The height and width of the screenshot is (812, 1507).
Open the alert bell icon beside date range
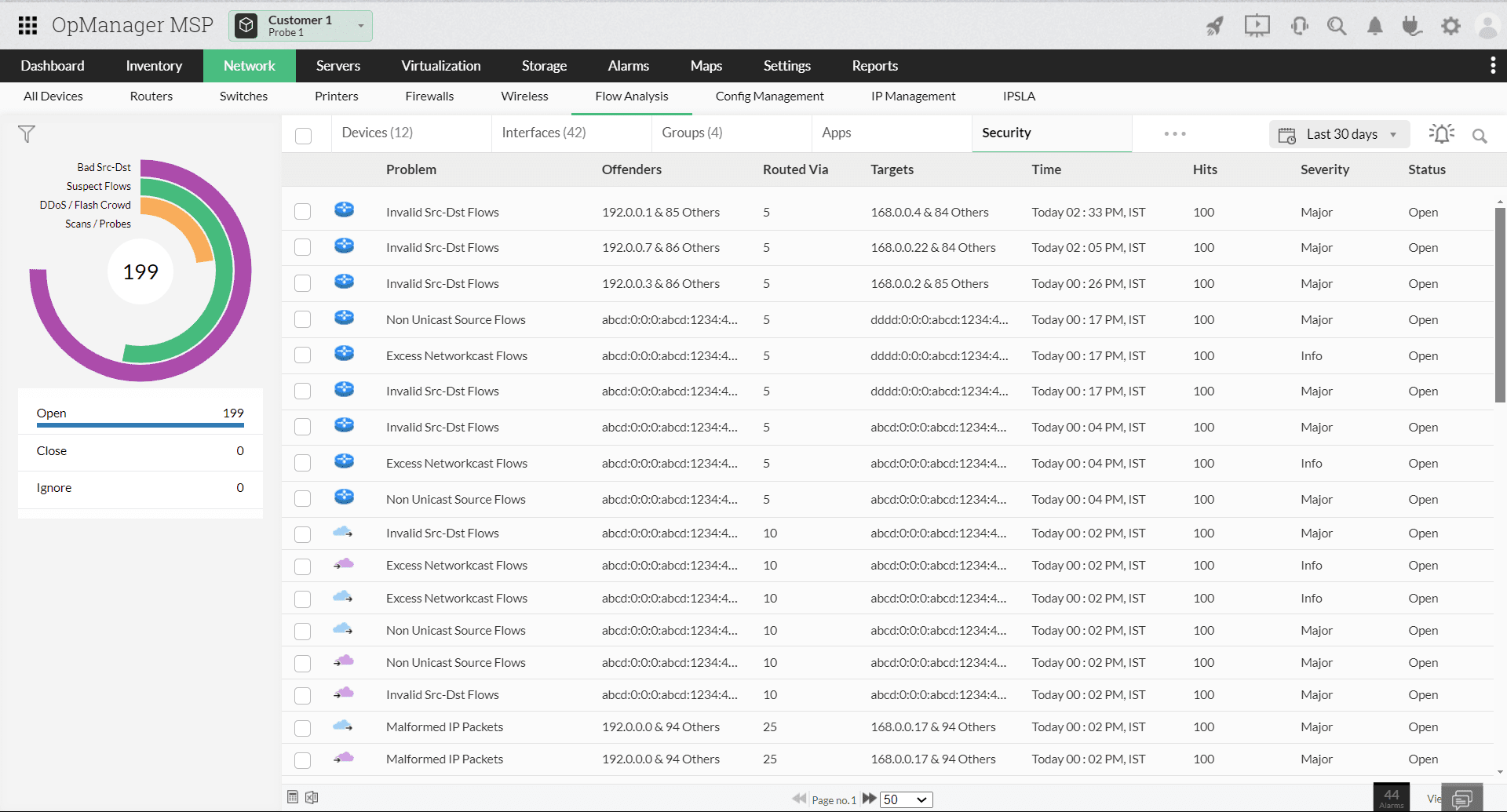(x=1441, y=134)
